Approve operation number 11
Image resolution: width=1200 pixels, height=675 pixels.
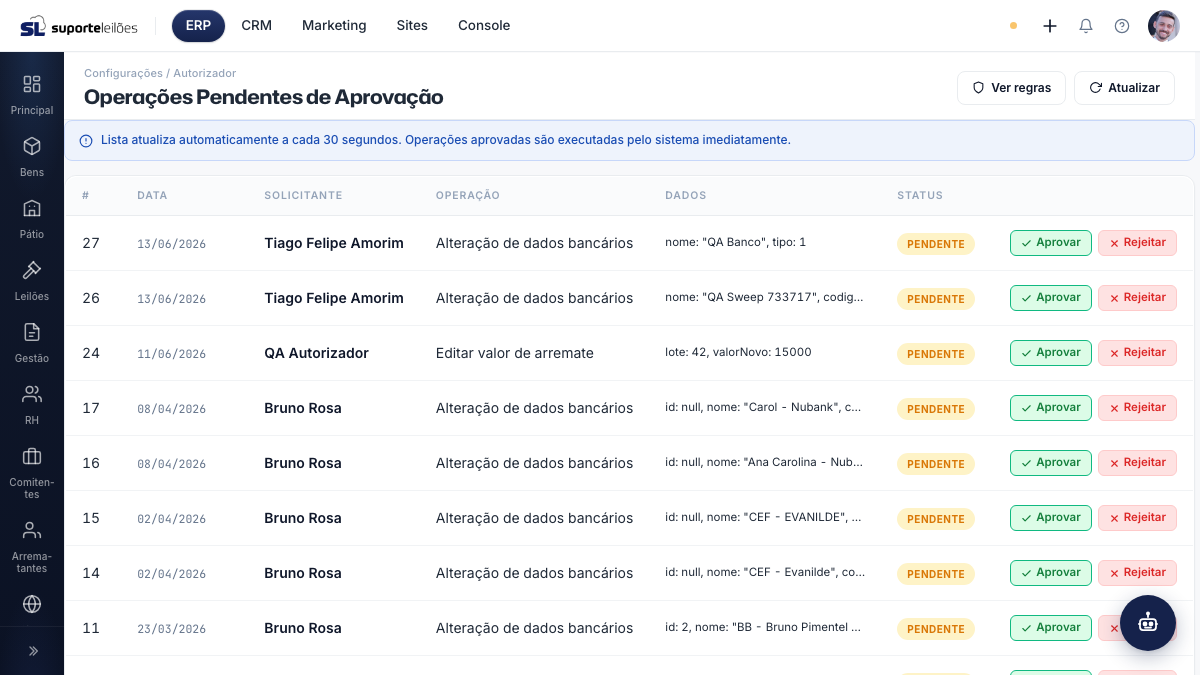pos(1051,628)
